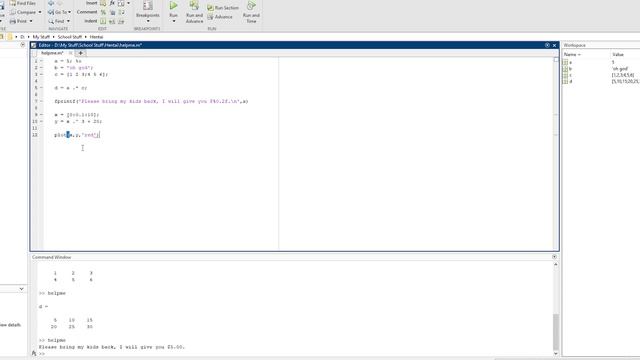
Task: Click value 'oh god' in Workspace
Action: (x=620, y=69)
